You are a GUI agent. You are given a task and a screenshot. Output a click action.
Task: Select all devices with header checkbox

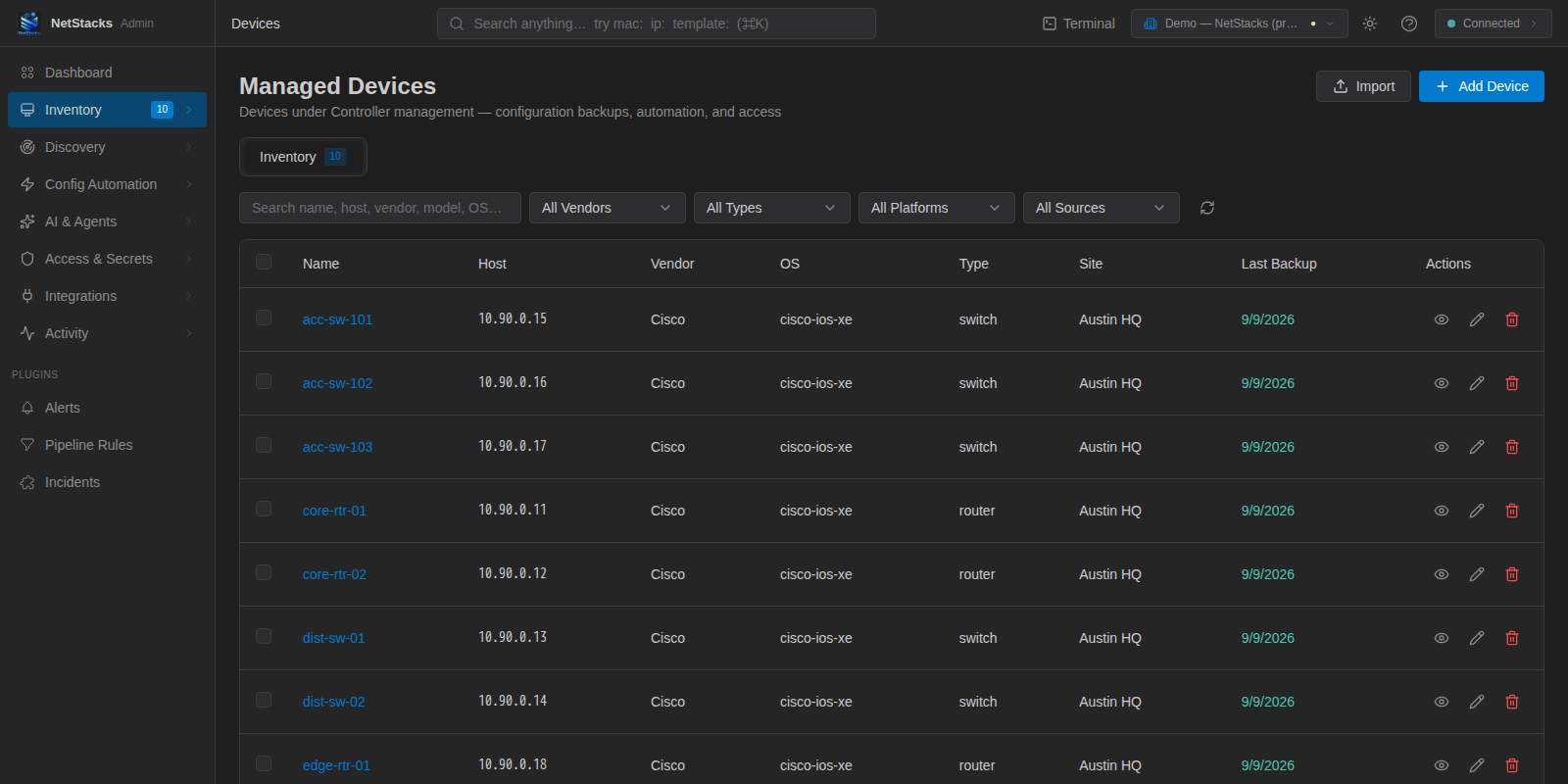pyautogui.click(x=264, y=262)
